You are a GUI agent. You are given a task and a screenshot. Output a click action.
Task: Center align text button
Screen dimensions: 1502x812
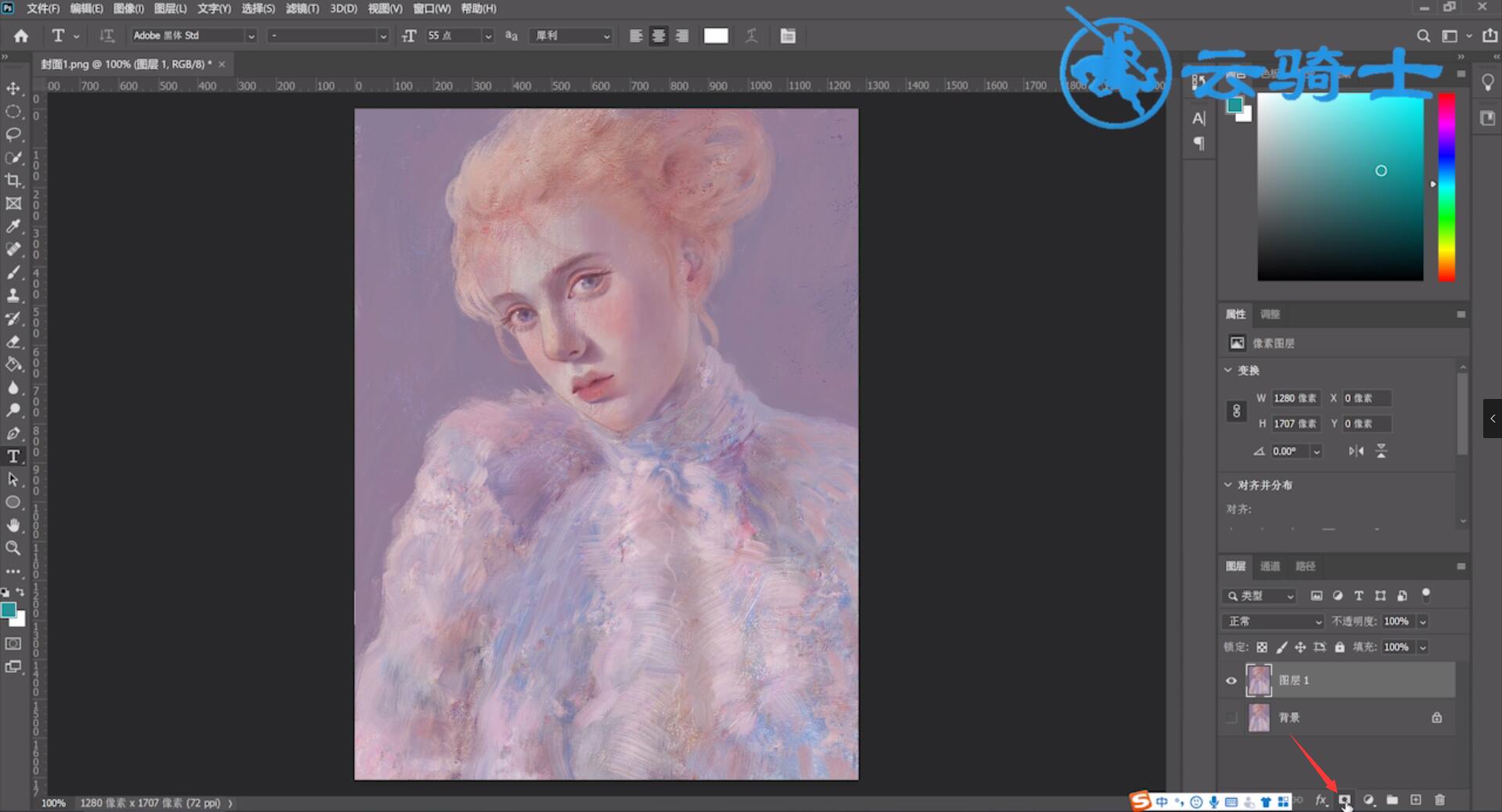(x=659, y=36)
